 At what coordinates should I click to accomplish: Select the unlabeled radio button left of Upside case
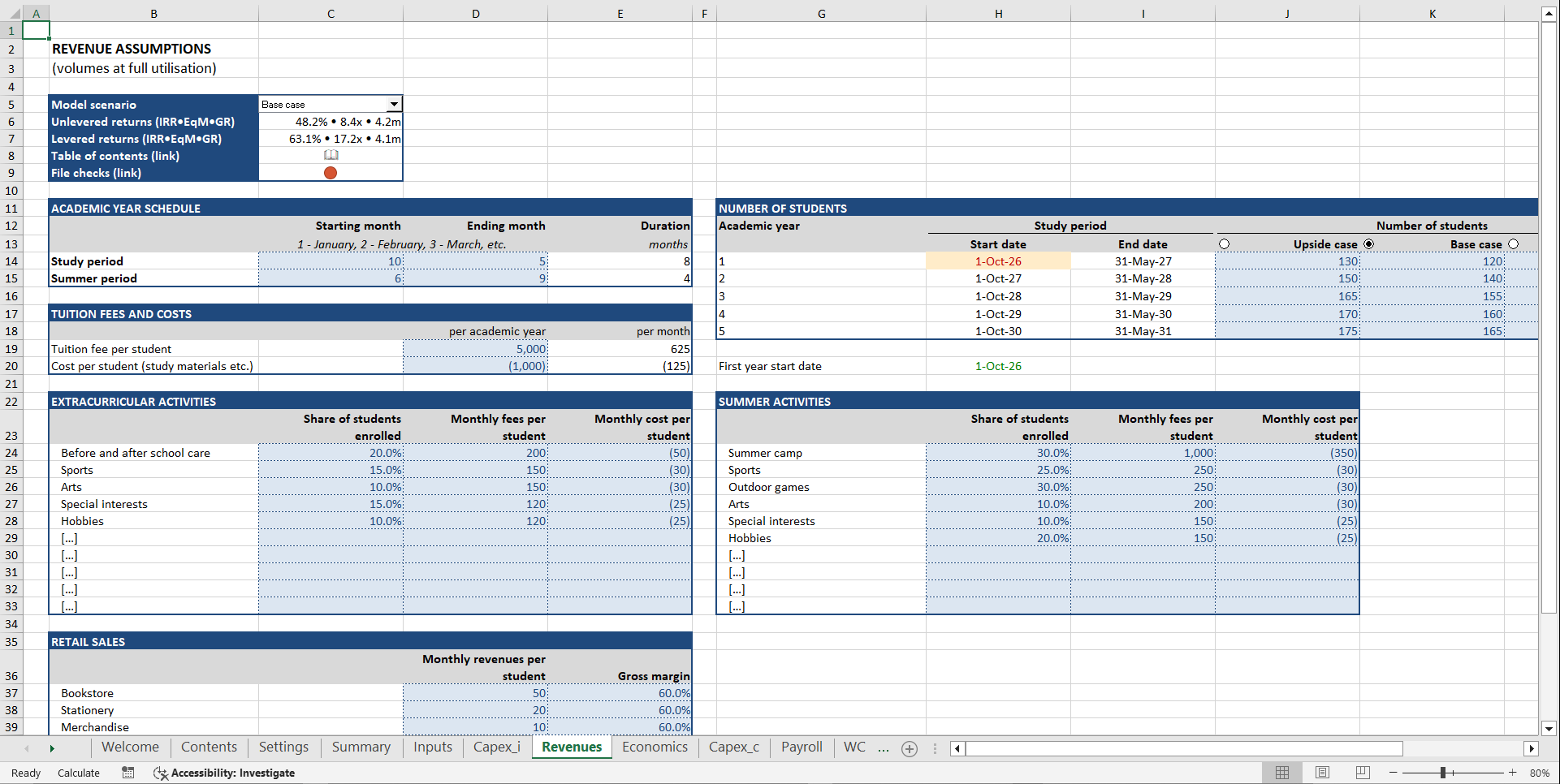pyautogui.click(x=1224, y=243)
